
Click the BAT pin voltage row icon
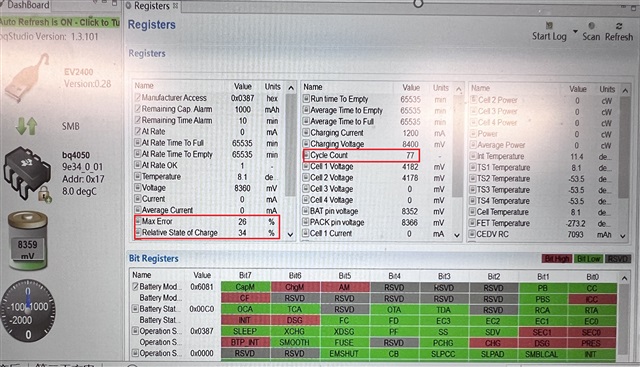click(x=306, y=211)
